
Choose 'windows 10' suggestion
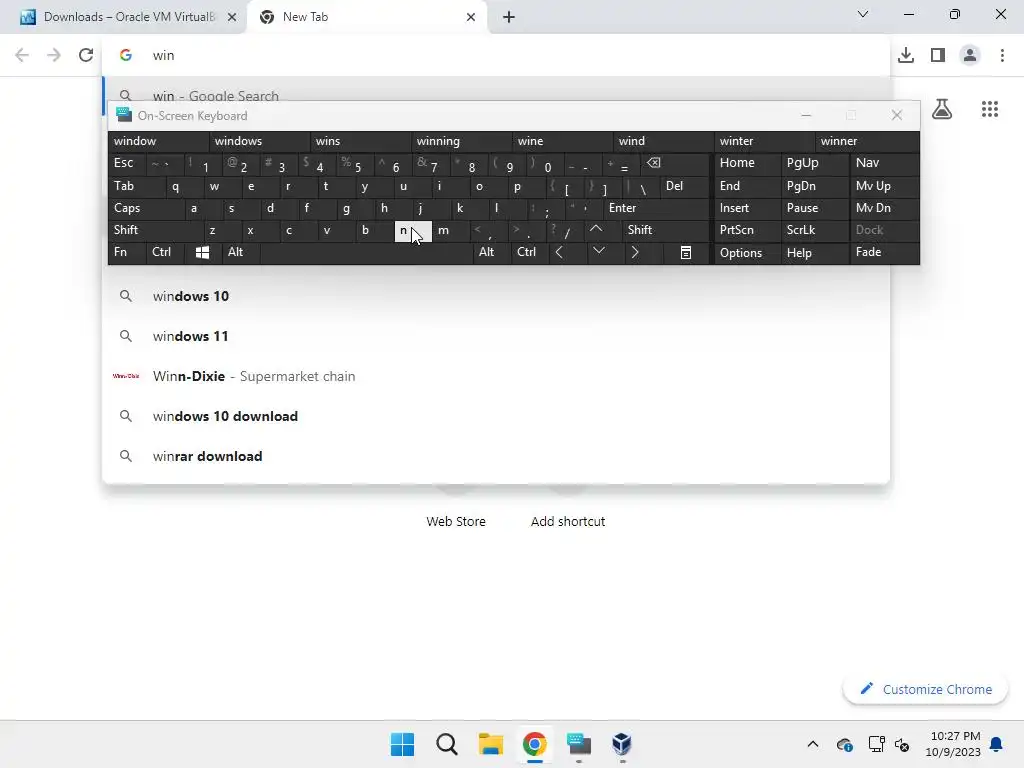pos(496,296)
